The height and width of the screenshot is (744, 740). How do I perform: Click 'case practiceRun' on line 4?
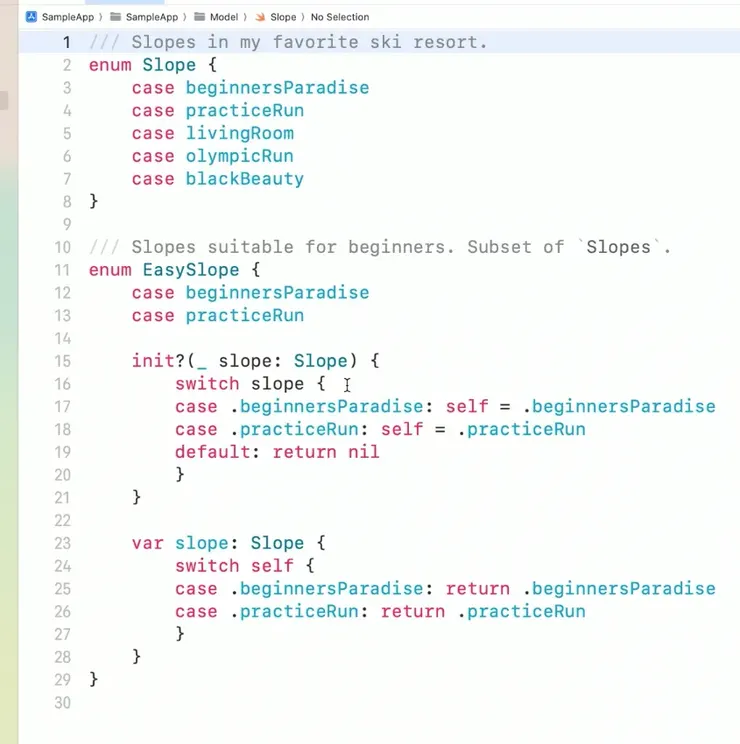218,111
